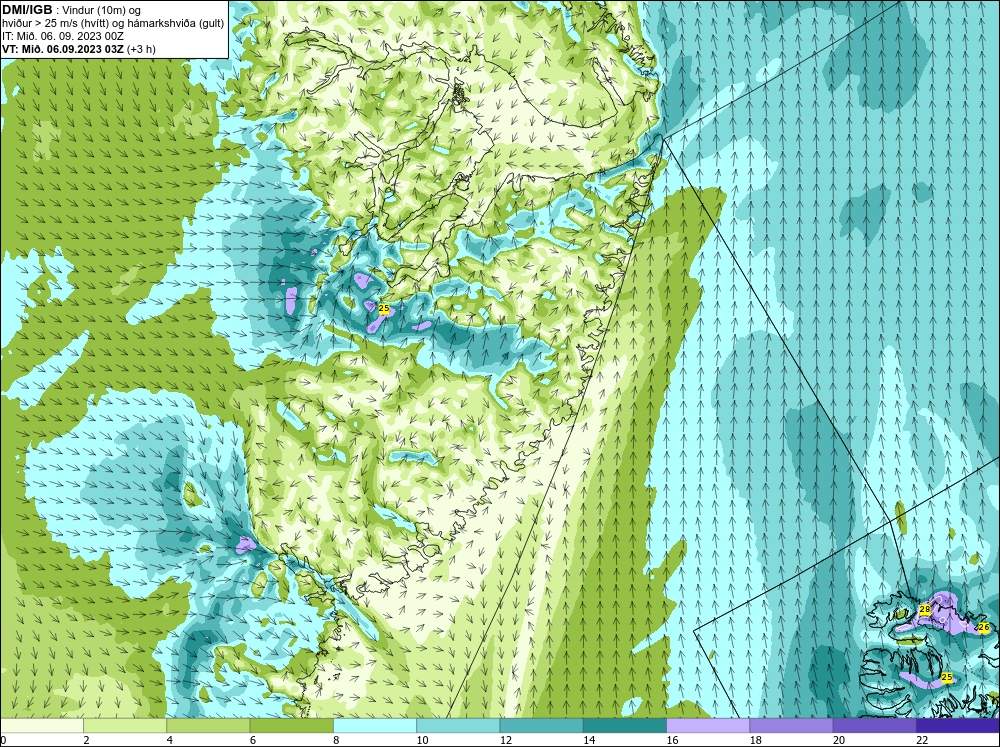This screenshot has height=747, width=1000.
Task: Select the dark teal 14–16 m/s legend swatch
Action: point(625,725)
